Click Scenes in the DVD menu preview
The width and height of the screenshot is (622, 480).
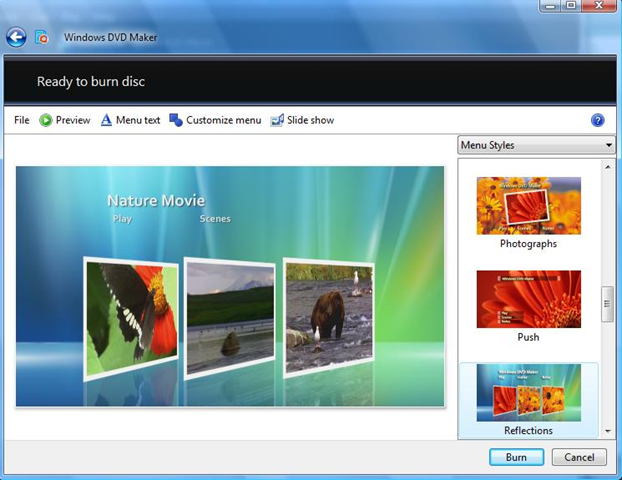tap(215, 219)
